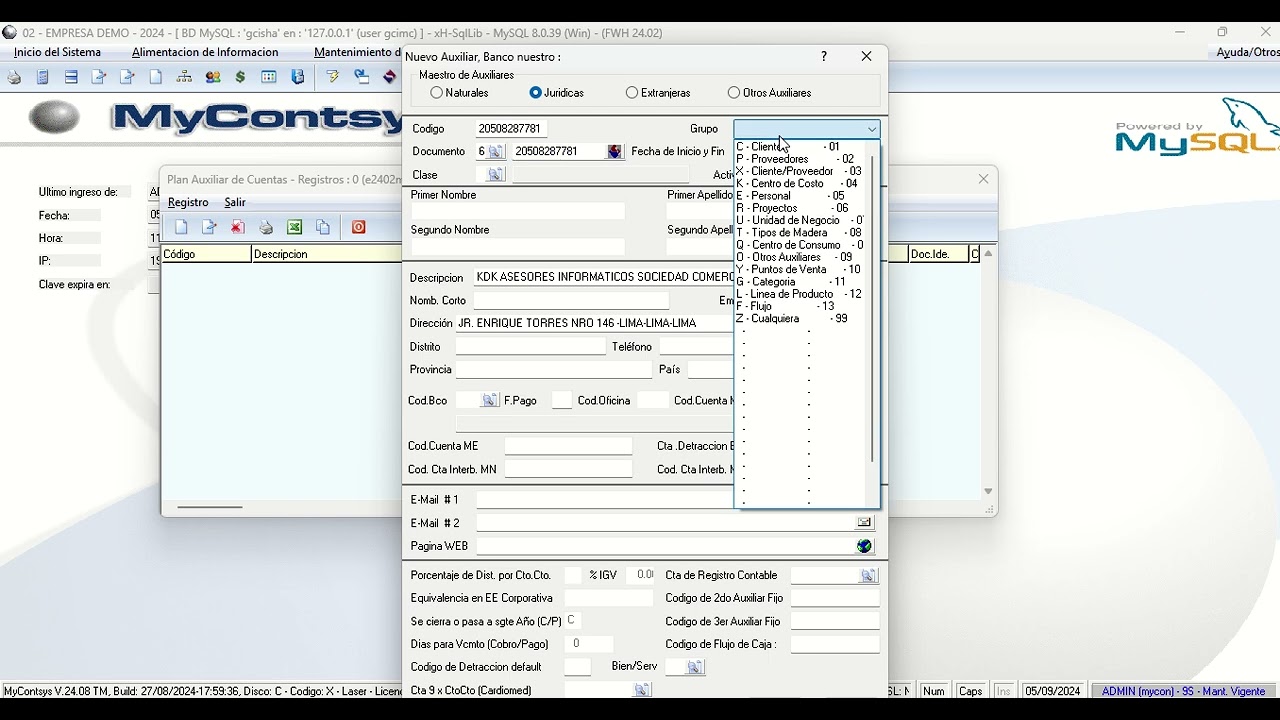The image size is (1280, 720).
Task: Click the blue file cabinet toolbar icon
Action: tap(298, 77)
